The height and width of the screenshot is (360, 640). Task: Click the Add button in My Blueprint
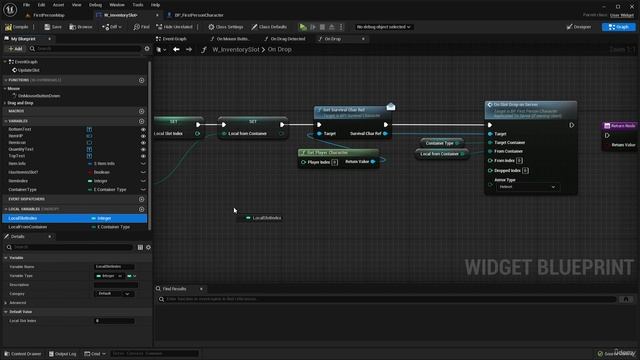pyautogui.click(x=16, y=49)
